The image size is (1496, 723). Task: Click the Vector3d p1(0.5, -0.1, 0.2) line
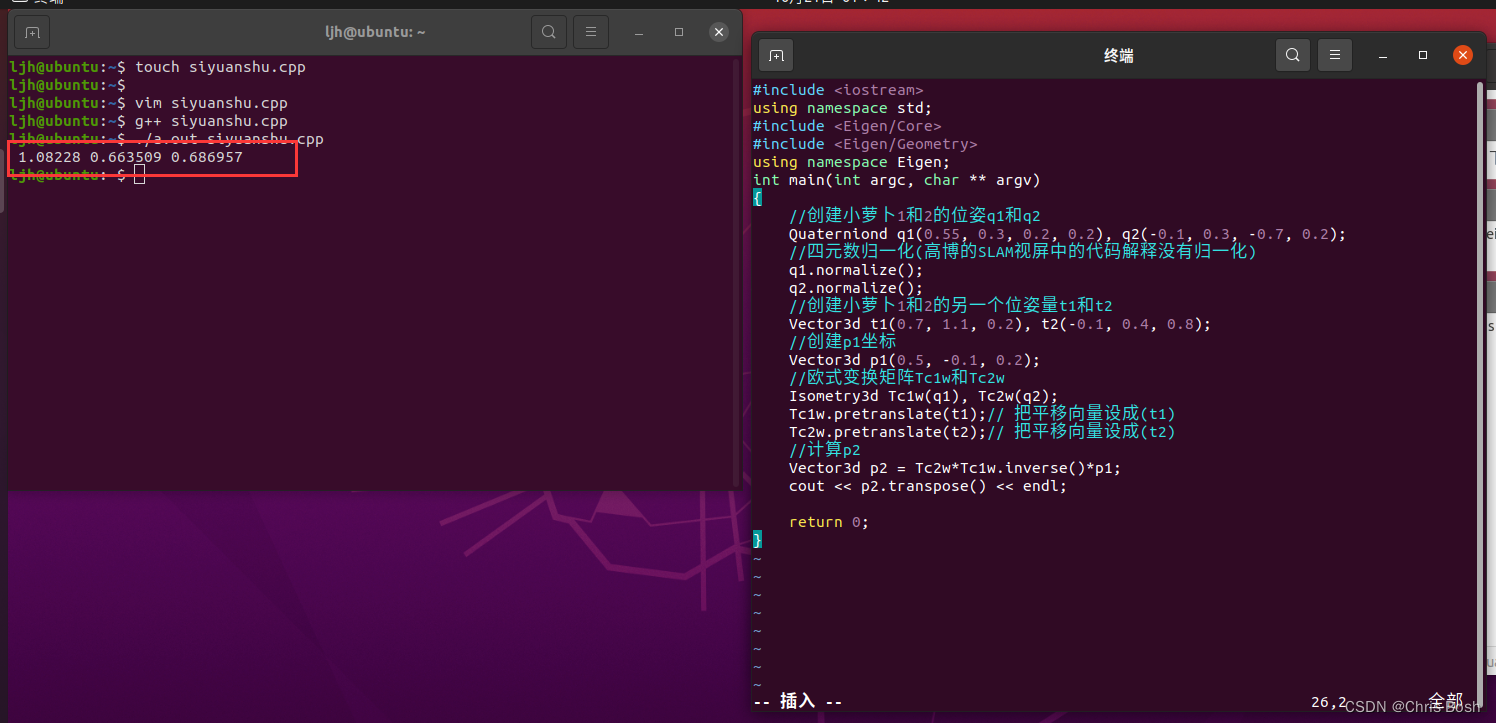tap(914, 360)
